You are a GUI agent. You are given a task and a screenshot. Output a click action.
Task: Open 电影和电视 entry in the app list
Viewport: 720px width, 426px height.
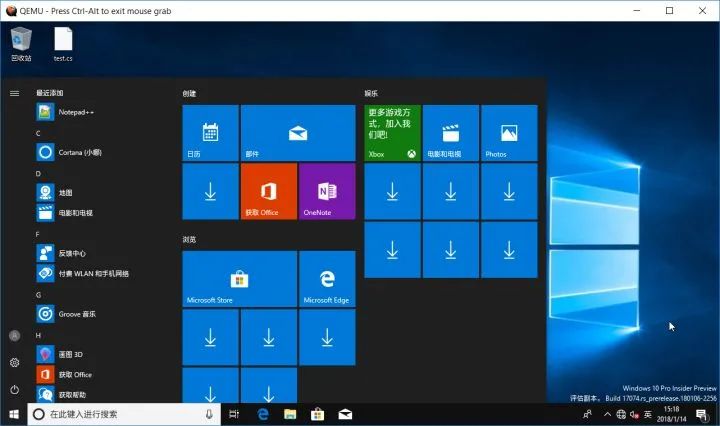click(103, 213)
